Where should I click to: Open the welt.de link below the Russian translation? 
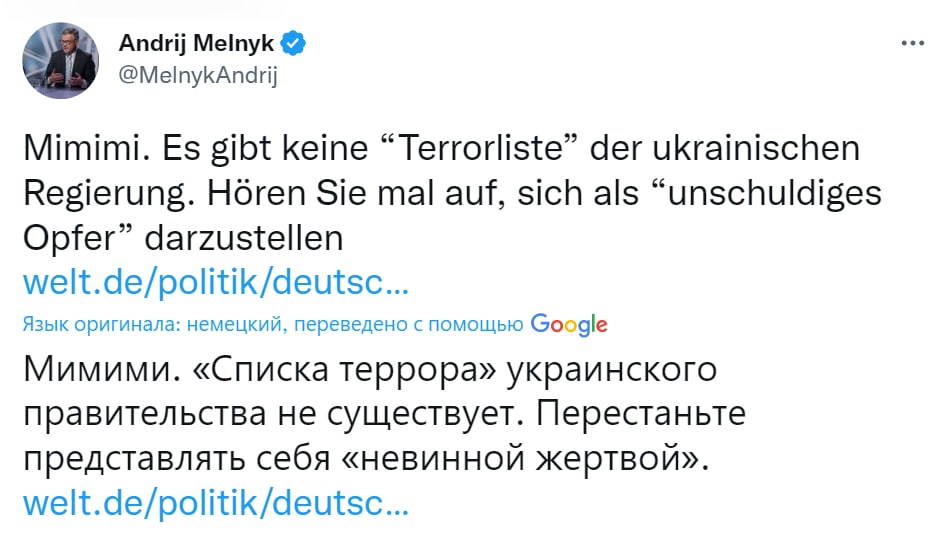point(215,502)
